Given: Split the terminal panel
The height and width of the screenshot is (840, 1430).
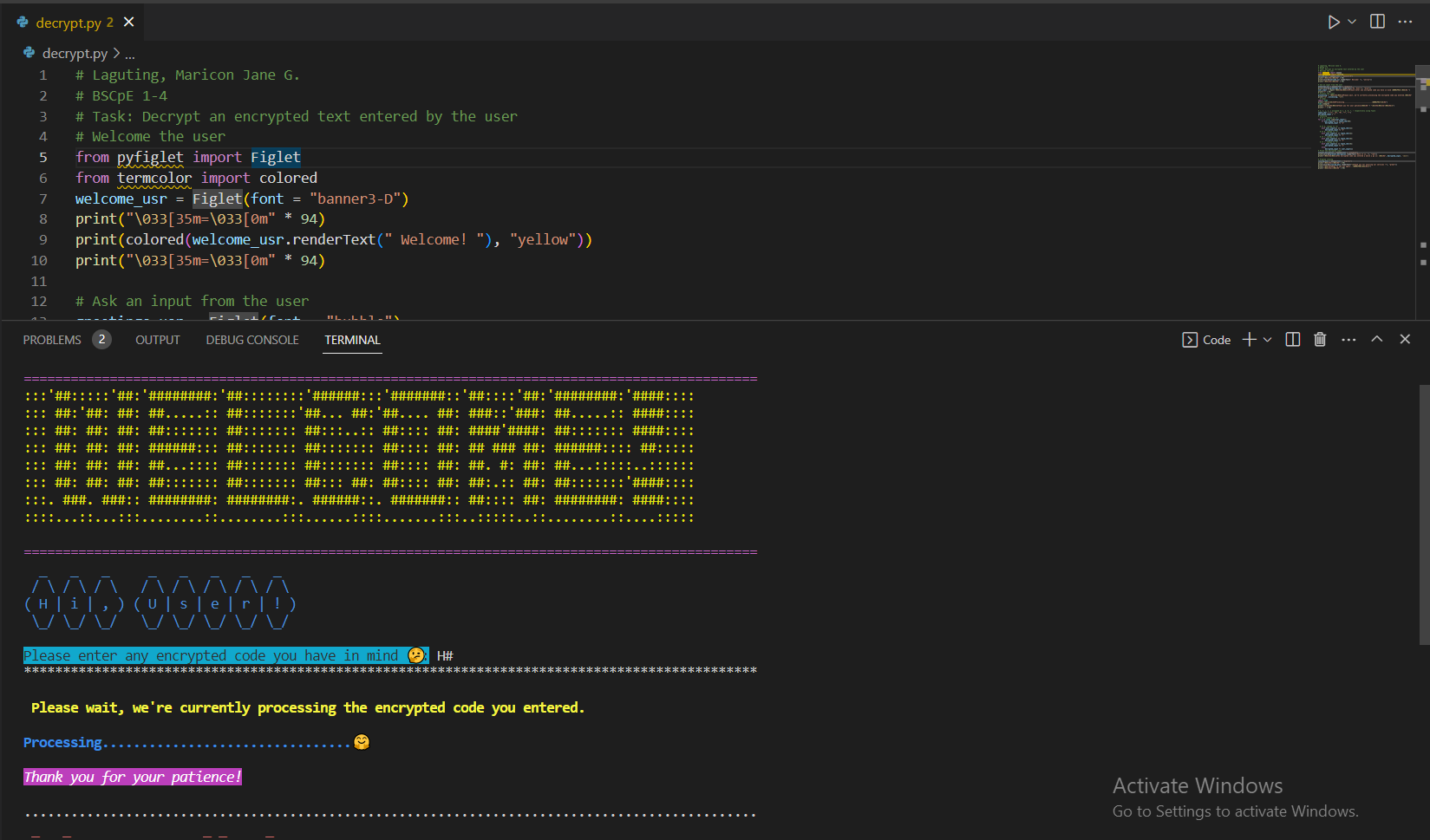Looking at the screenshot, I should 1293,340.
